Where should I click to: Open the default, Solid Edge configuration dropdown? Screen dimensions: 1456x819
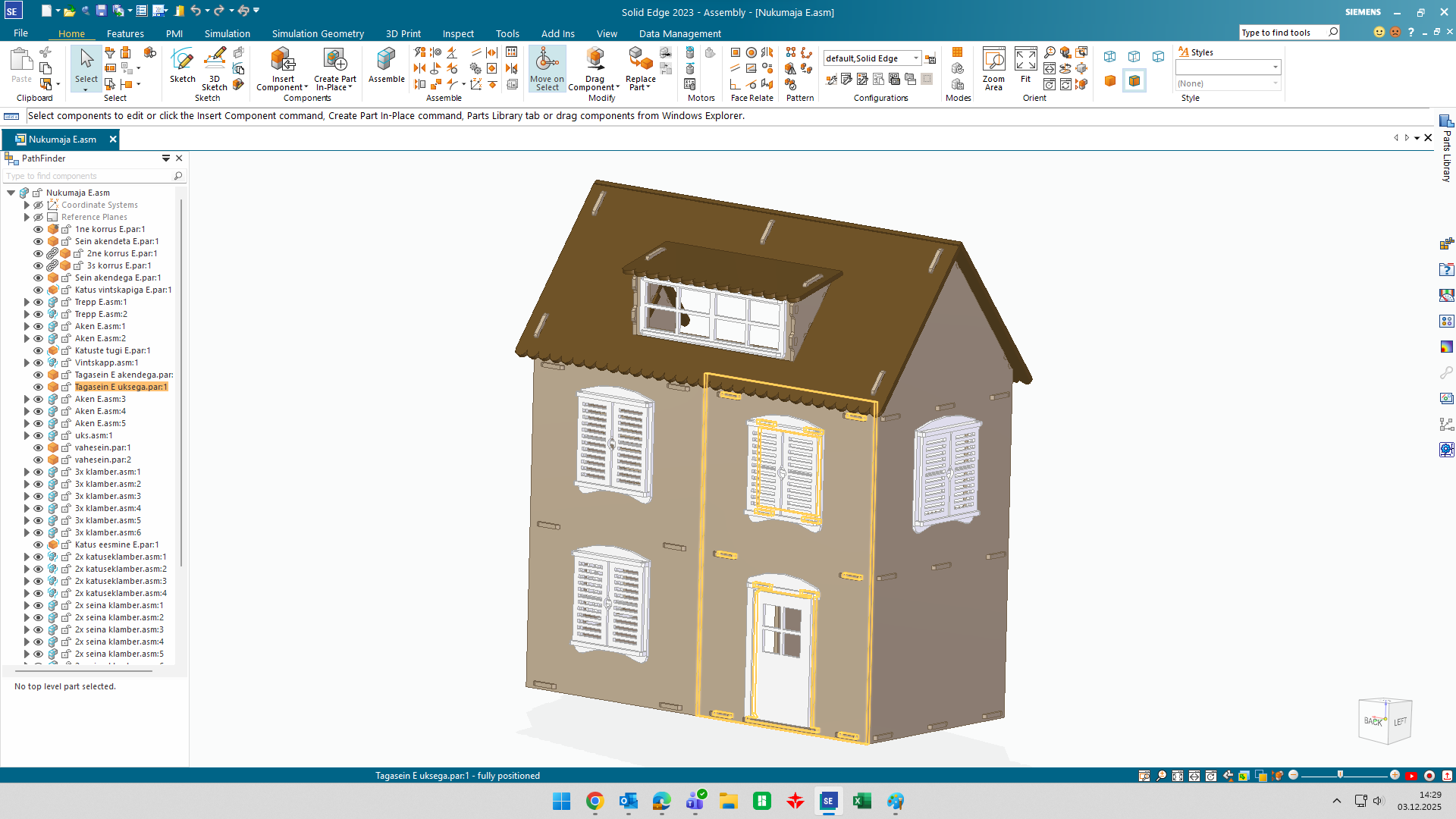(916, 58)
